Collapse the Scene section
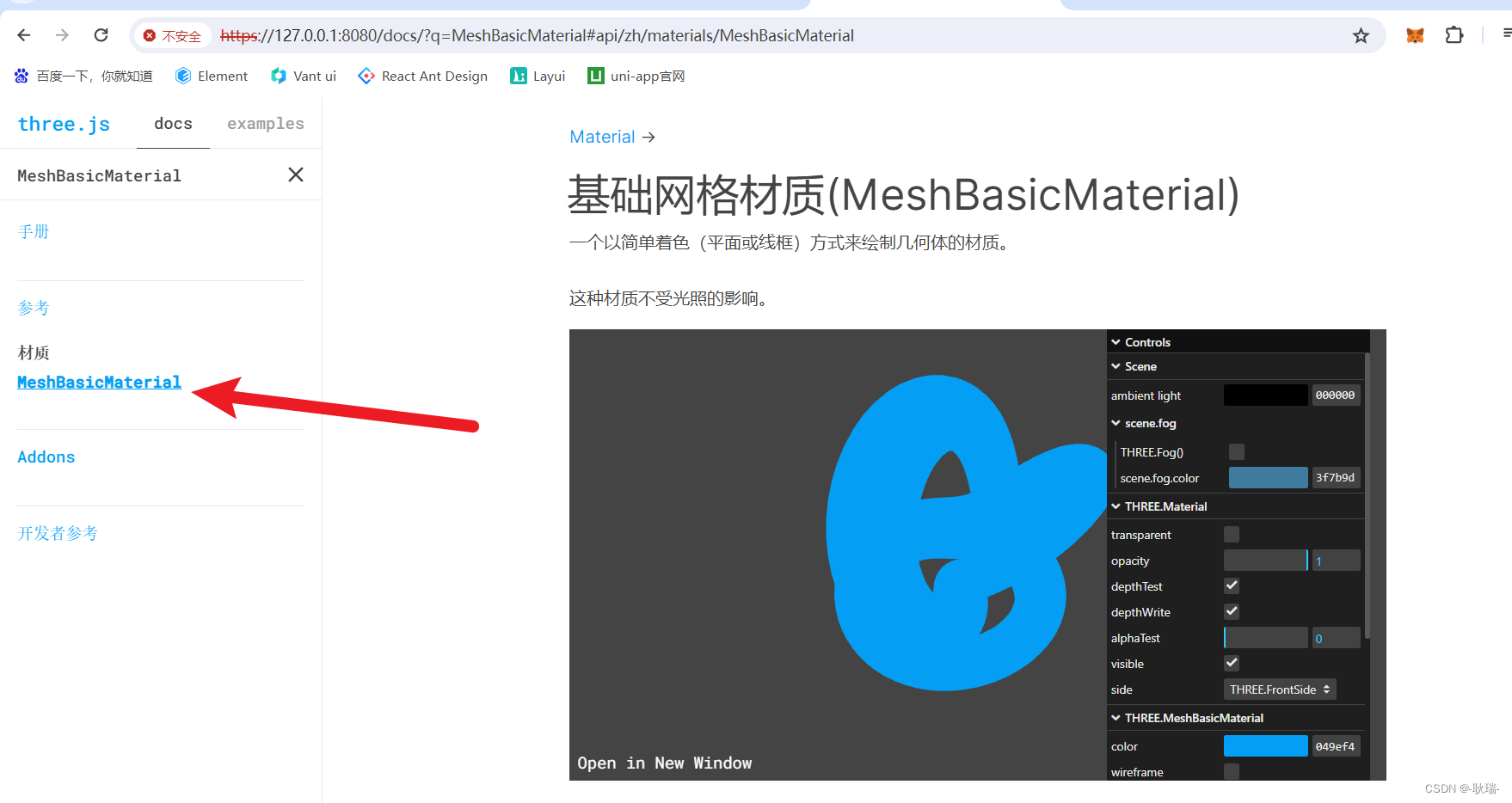Image resolution: width=1512 pixels, height=803 pixels. (1235, 366)
